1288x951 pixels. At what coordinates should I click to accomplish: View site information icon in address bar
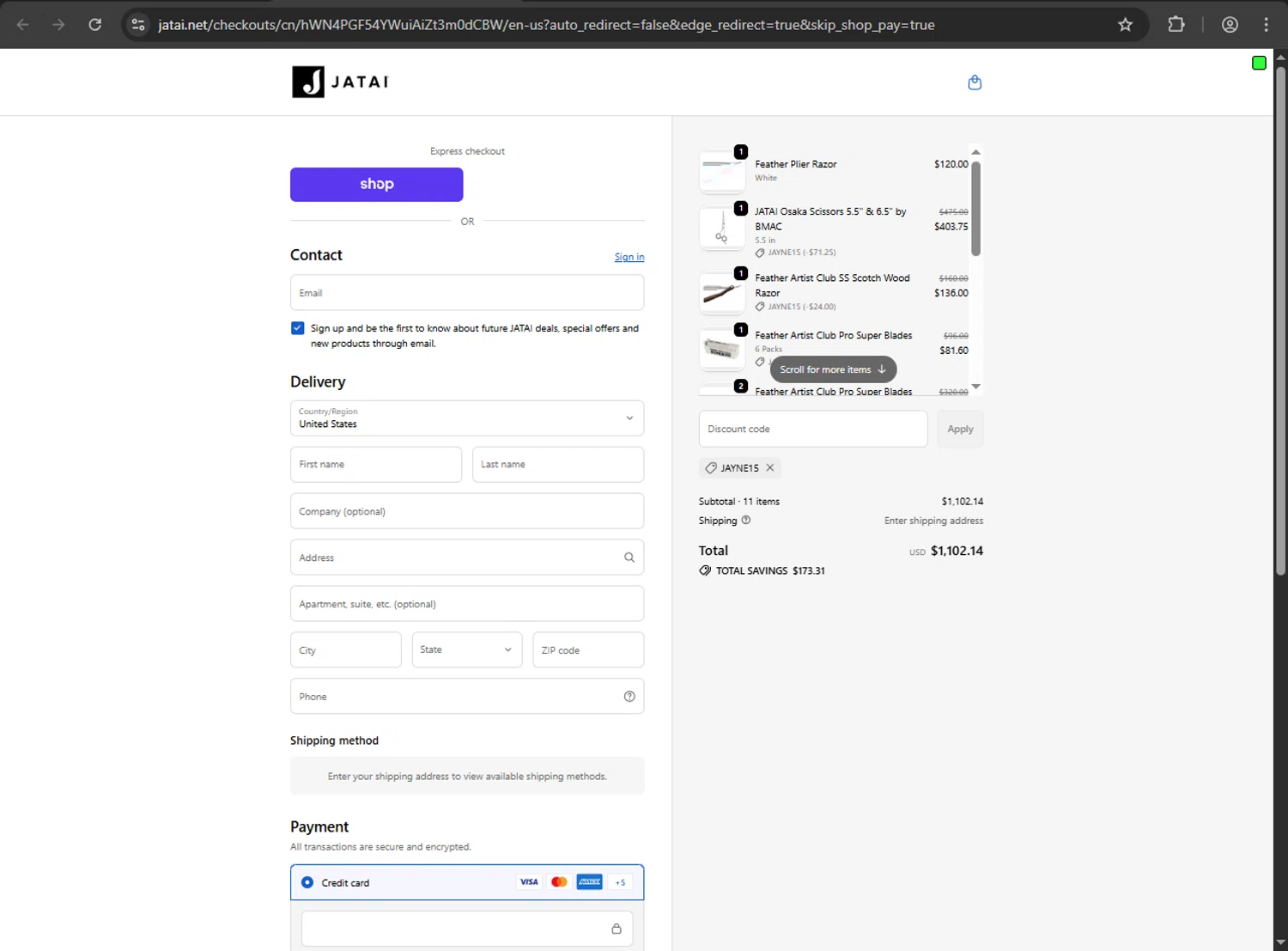[x=138, y=25]
